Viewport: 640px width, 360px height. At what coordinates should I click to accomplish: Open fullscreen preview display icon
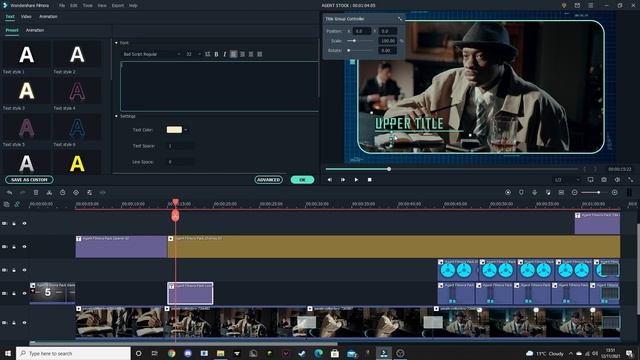(590, 180)
